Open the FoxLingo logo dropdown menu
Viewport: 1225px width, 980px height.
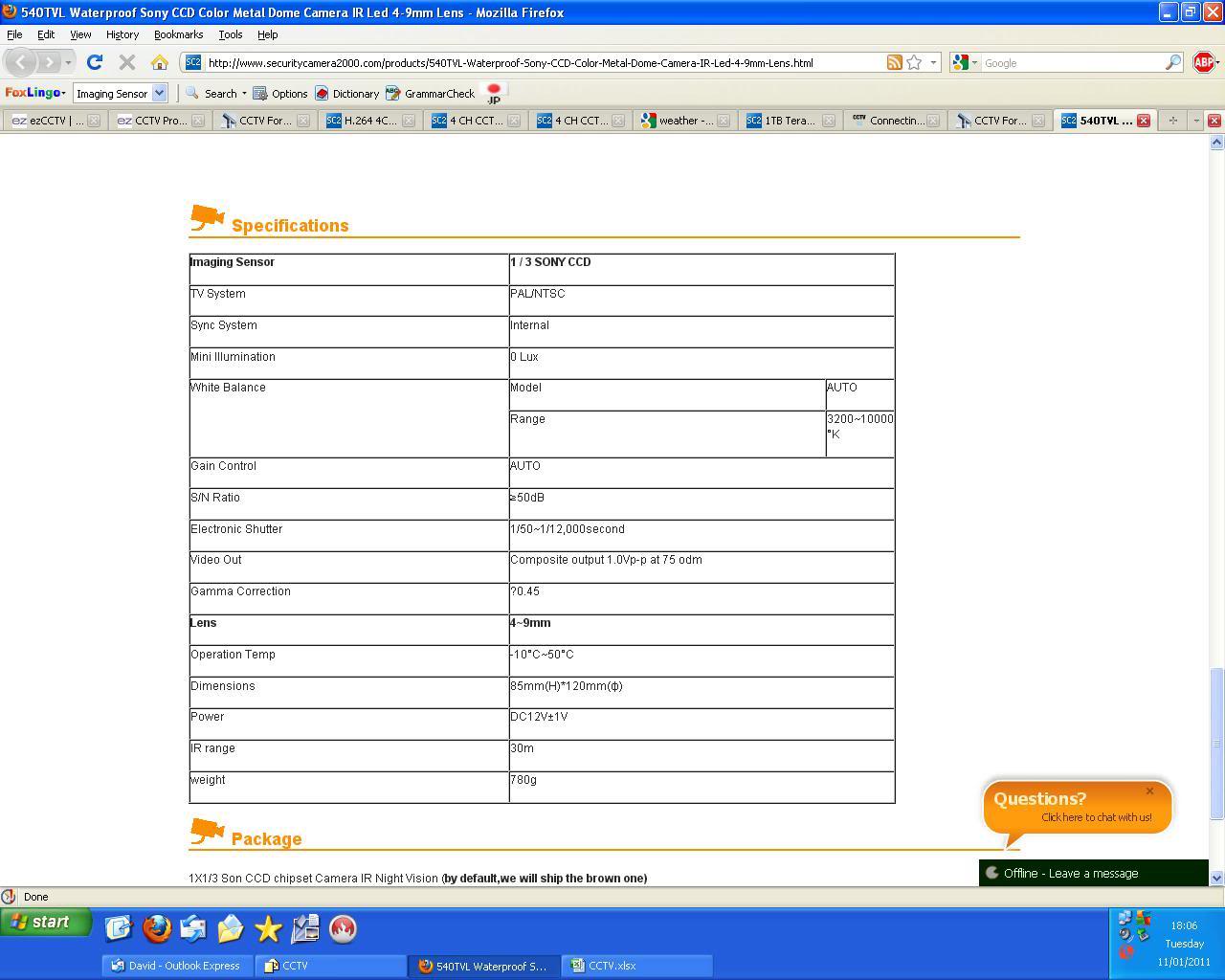click(x=35, y=93)
